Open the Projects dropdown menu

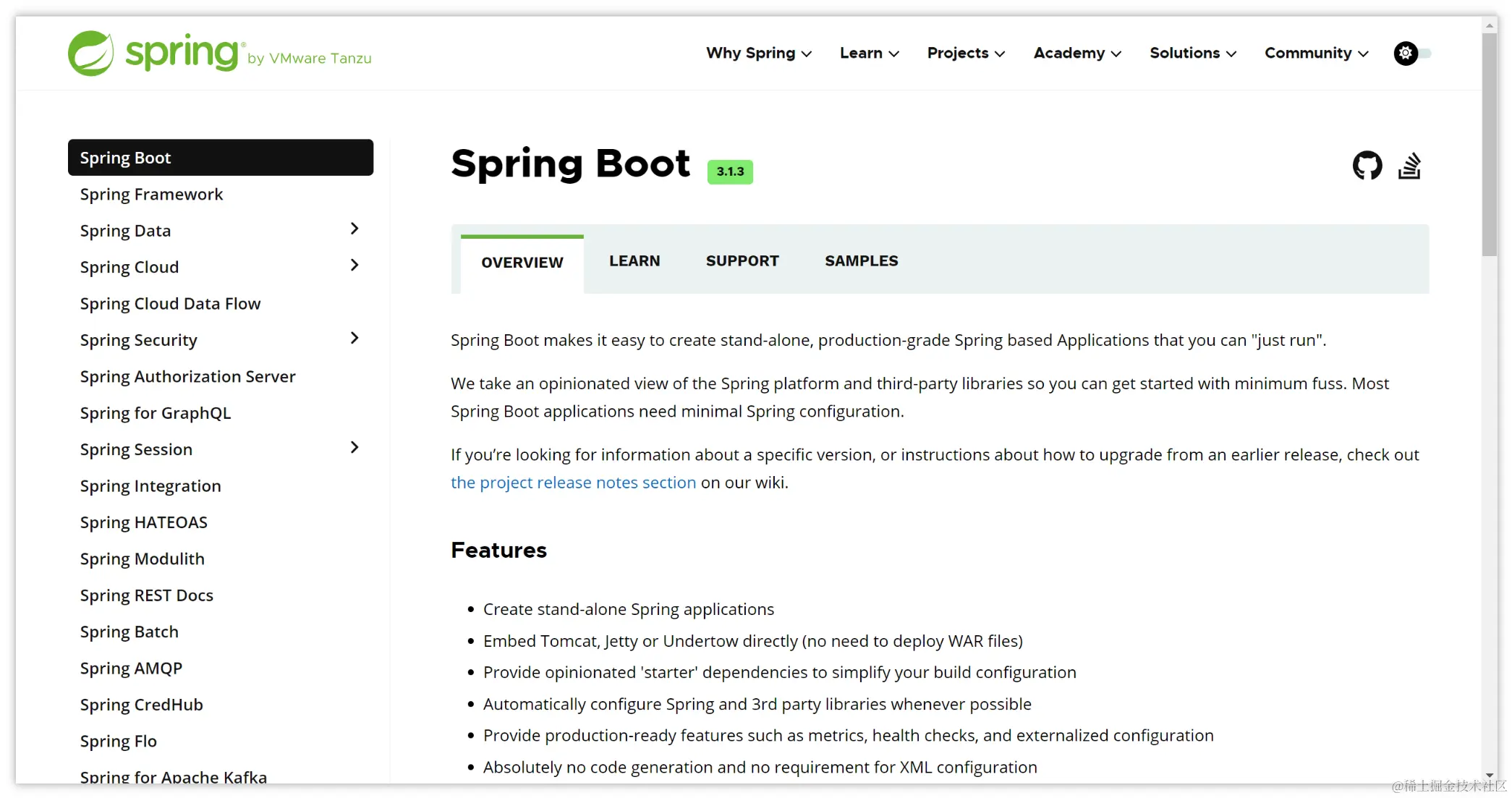click(x=966, y=53)
